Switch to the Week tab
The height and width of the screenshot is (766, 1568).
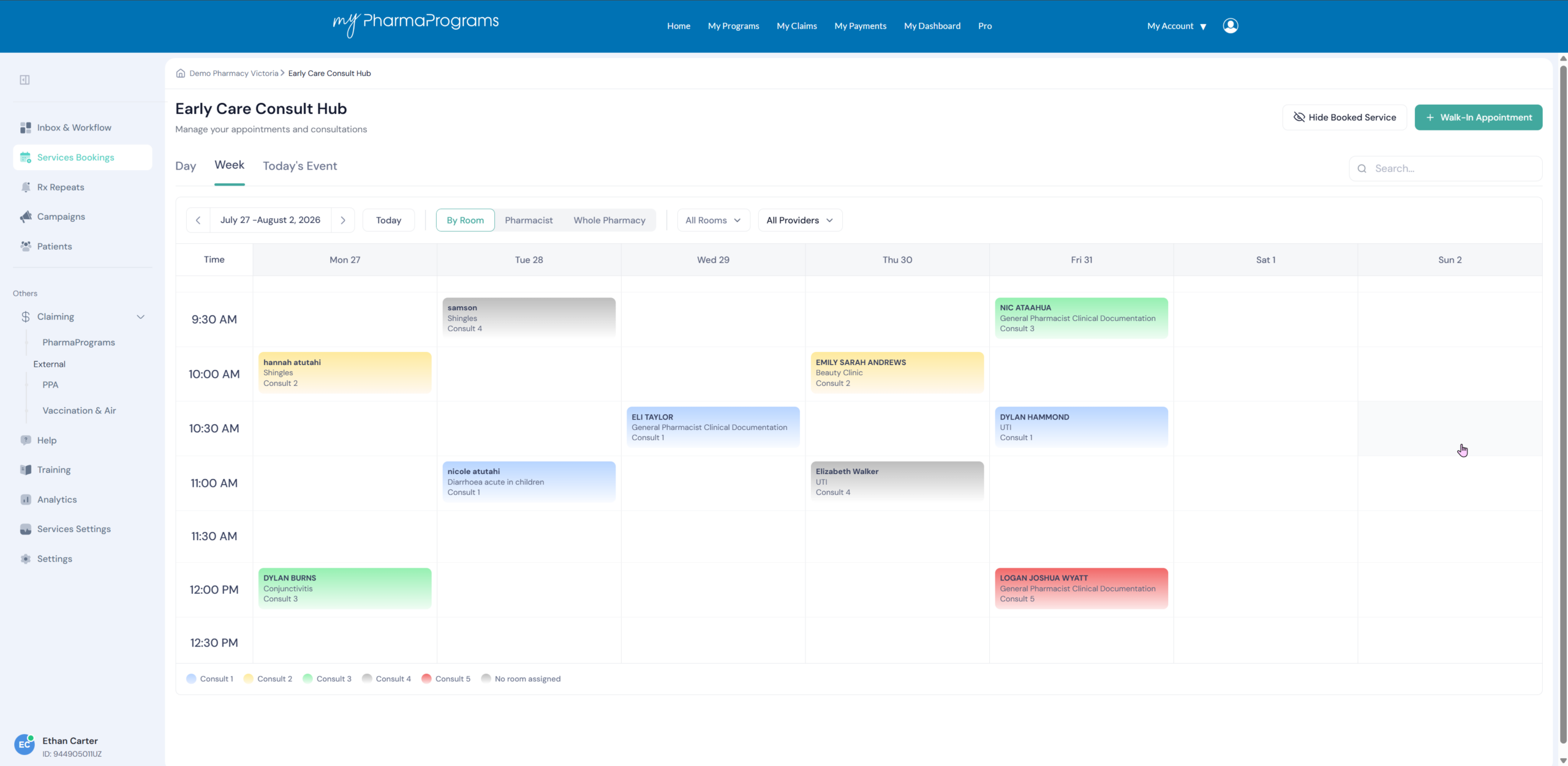tap(229, 165)
